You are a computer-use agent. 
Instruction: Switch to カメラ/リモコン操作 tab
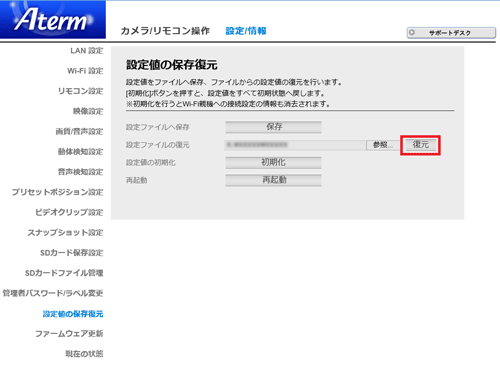(165, 31)
